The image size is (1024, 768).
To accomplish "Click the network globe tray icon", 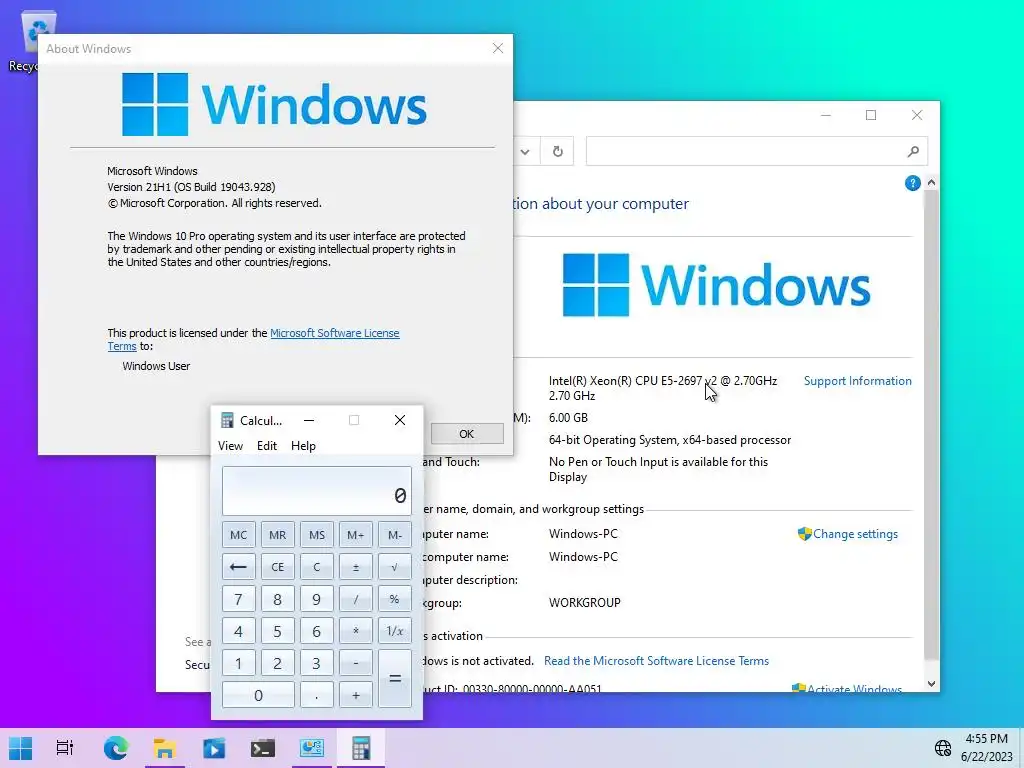I will tap(942, 748).
